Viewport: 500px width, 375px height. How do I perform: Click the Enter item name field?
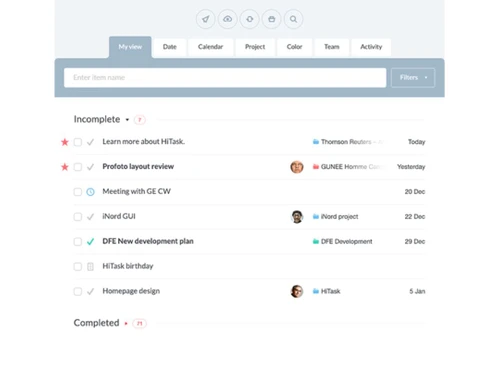point(225,78)
